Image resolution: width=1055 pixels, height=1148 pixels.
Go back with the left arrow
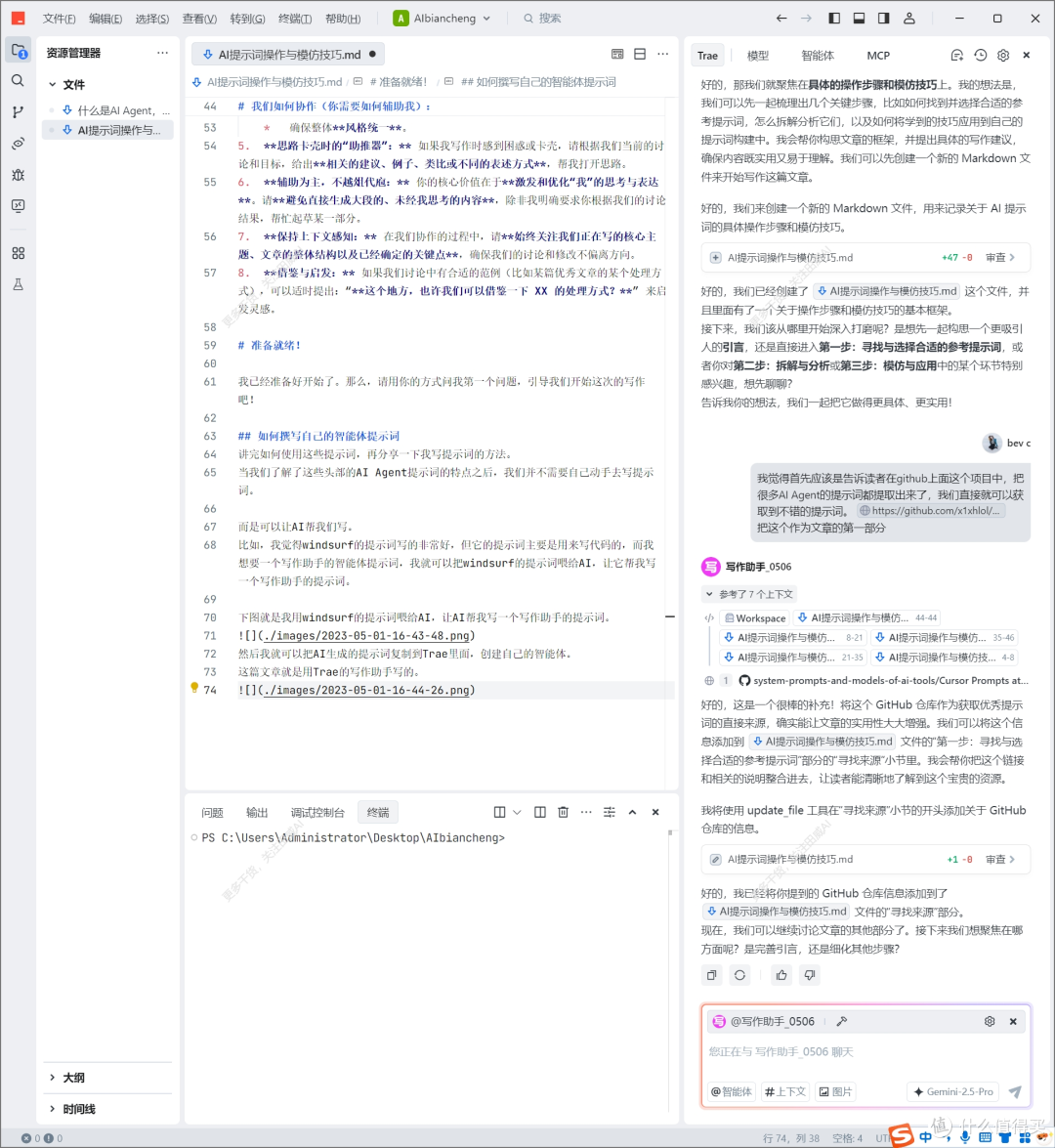pyautogui.click(x=781, y=19)
